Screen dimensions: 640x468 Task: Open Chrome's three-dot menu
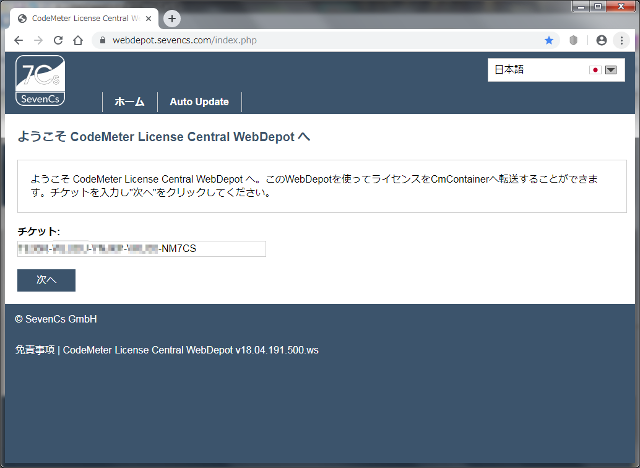click(622, 40)
